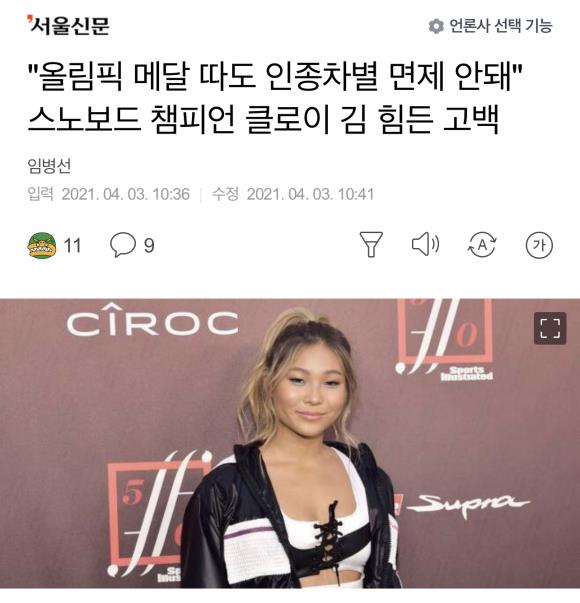Select the 수정 2021.04.03. 10:41 timestamp
The width and height of the screenshot is (580, 603).
293,194
